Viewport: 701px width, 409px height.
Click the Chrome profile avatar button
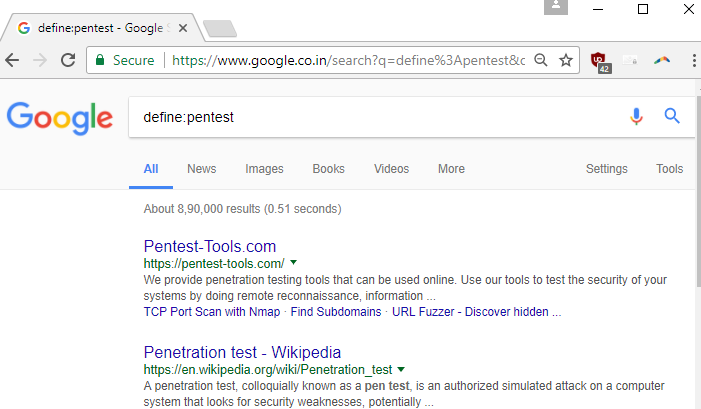click(x=556, y=8)
